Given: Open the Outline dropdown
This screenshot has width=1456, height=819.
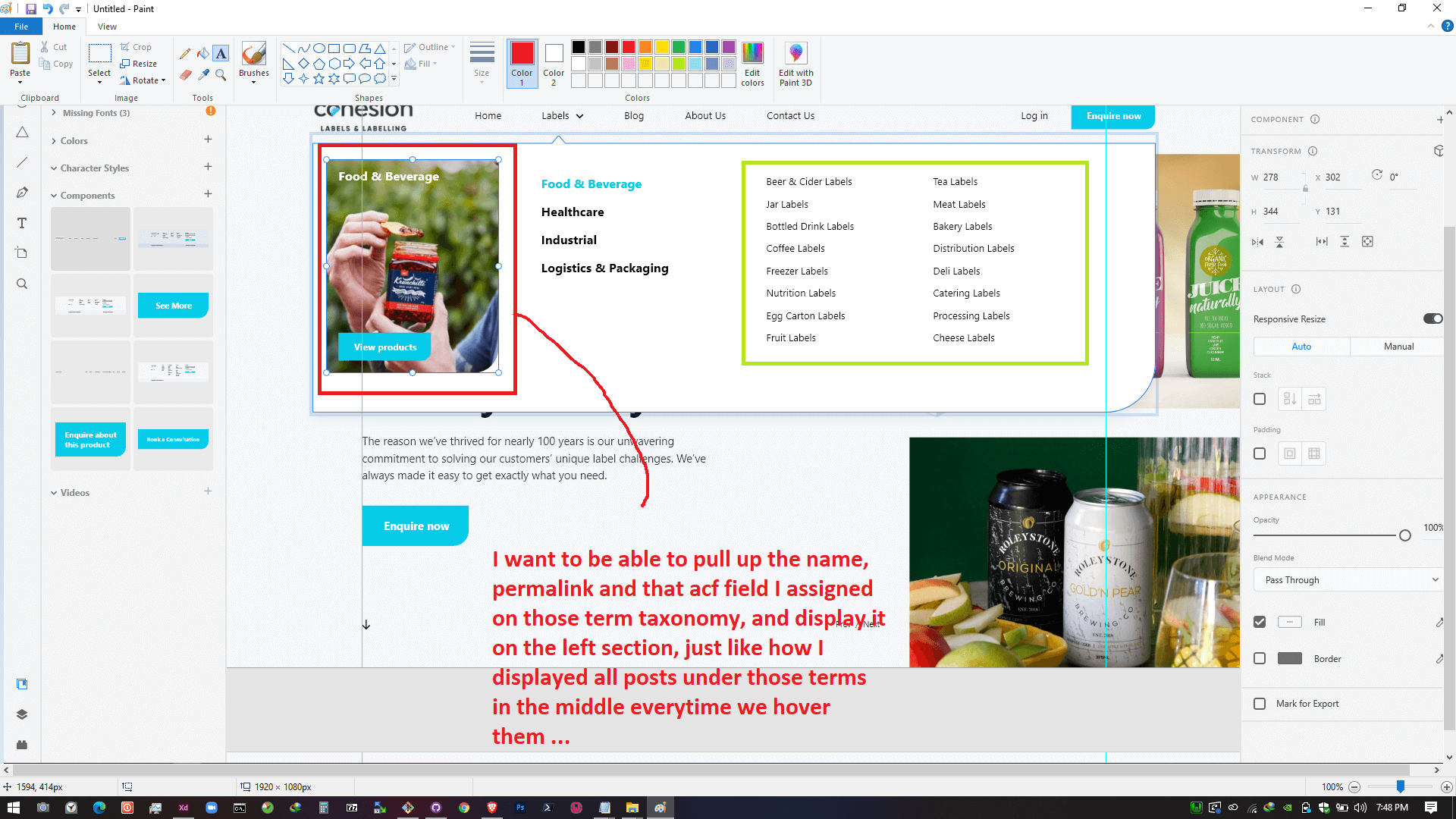Looking at the screenshot, I should [x=430, y=47].
